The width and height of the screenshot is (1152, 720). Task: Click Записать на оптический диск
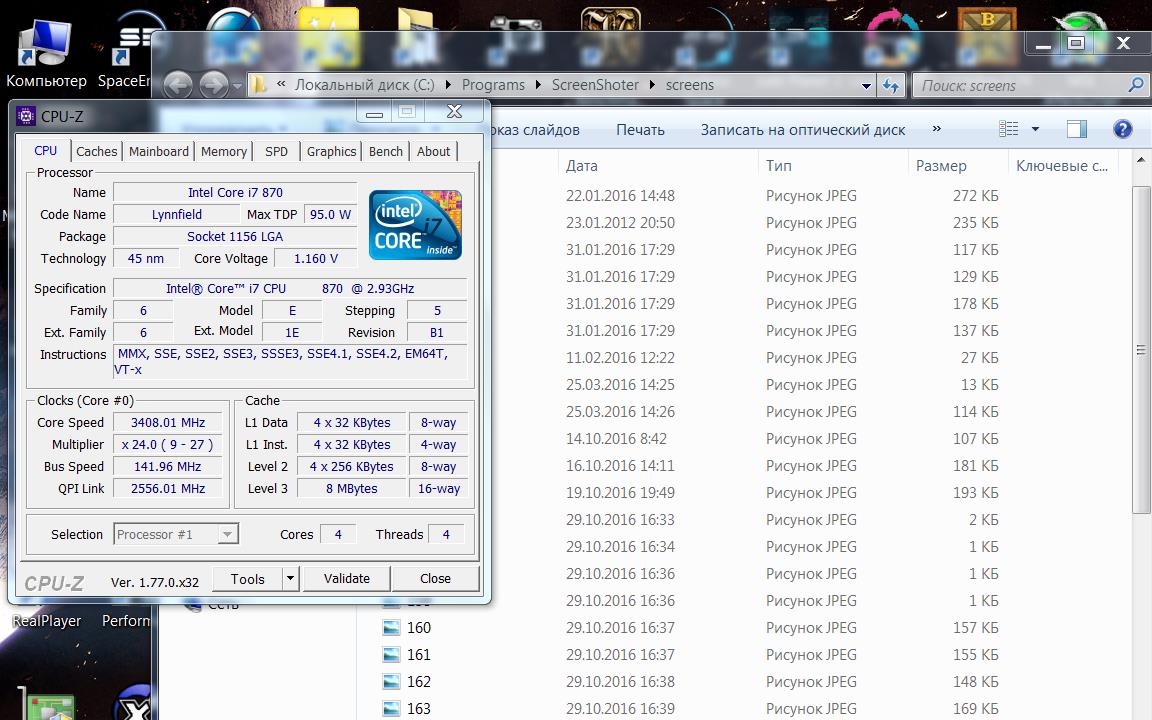click(x=802, y=130)
